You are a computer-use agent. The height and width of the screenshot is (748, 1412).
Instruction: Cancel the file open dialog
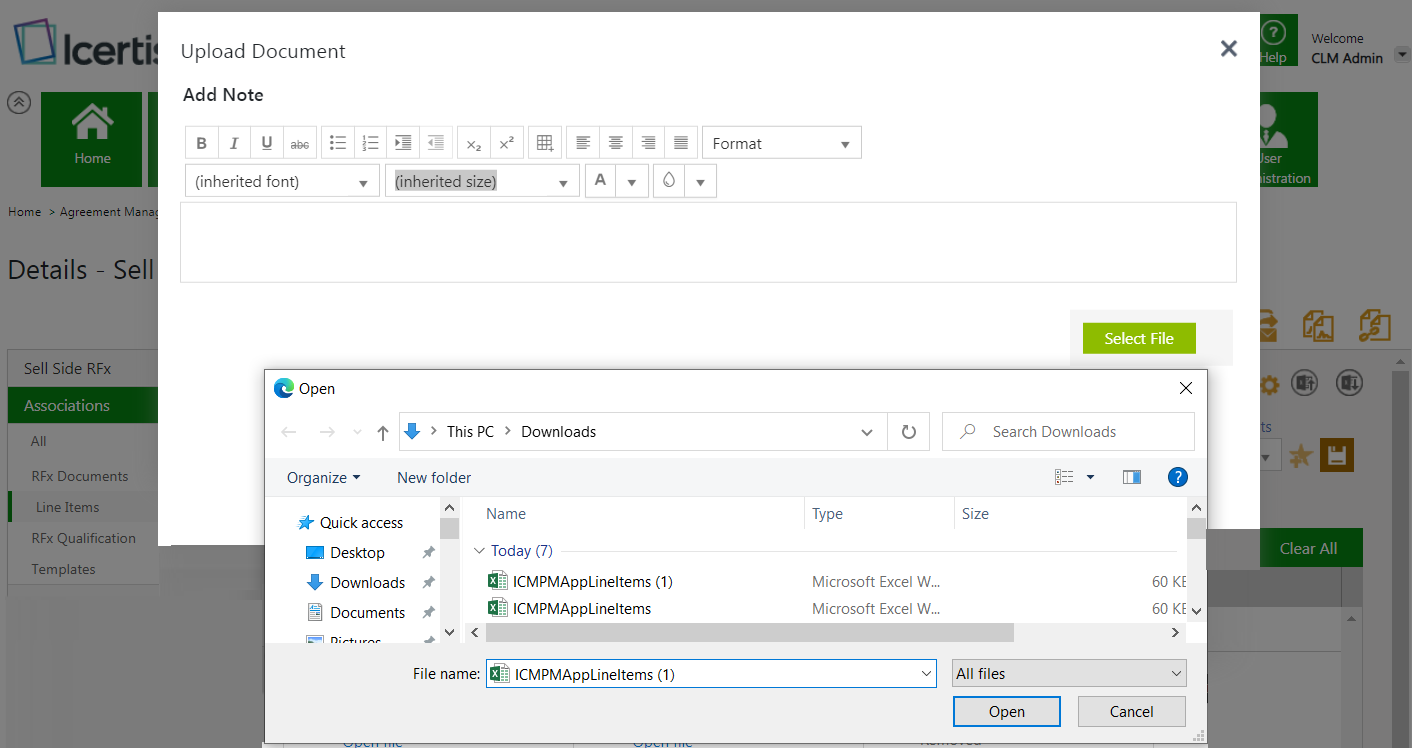coord(1131,712)
